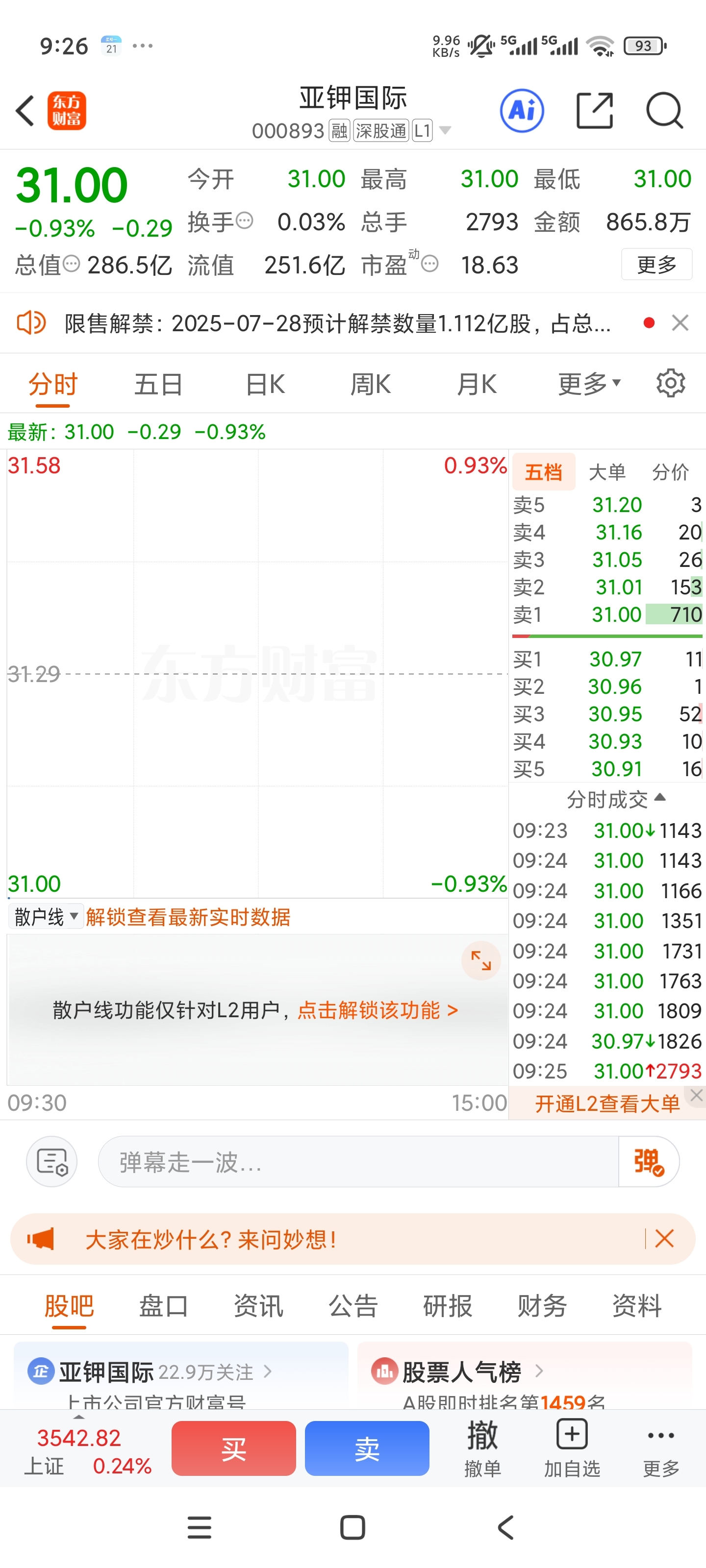Tap the 卖5 31.20 order row
The image size is (706, 1568).
(607, 505)
